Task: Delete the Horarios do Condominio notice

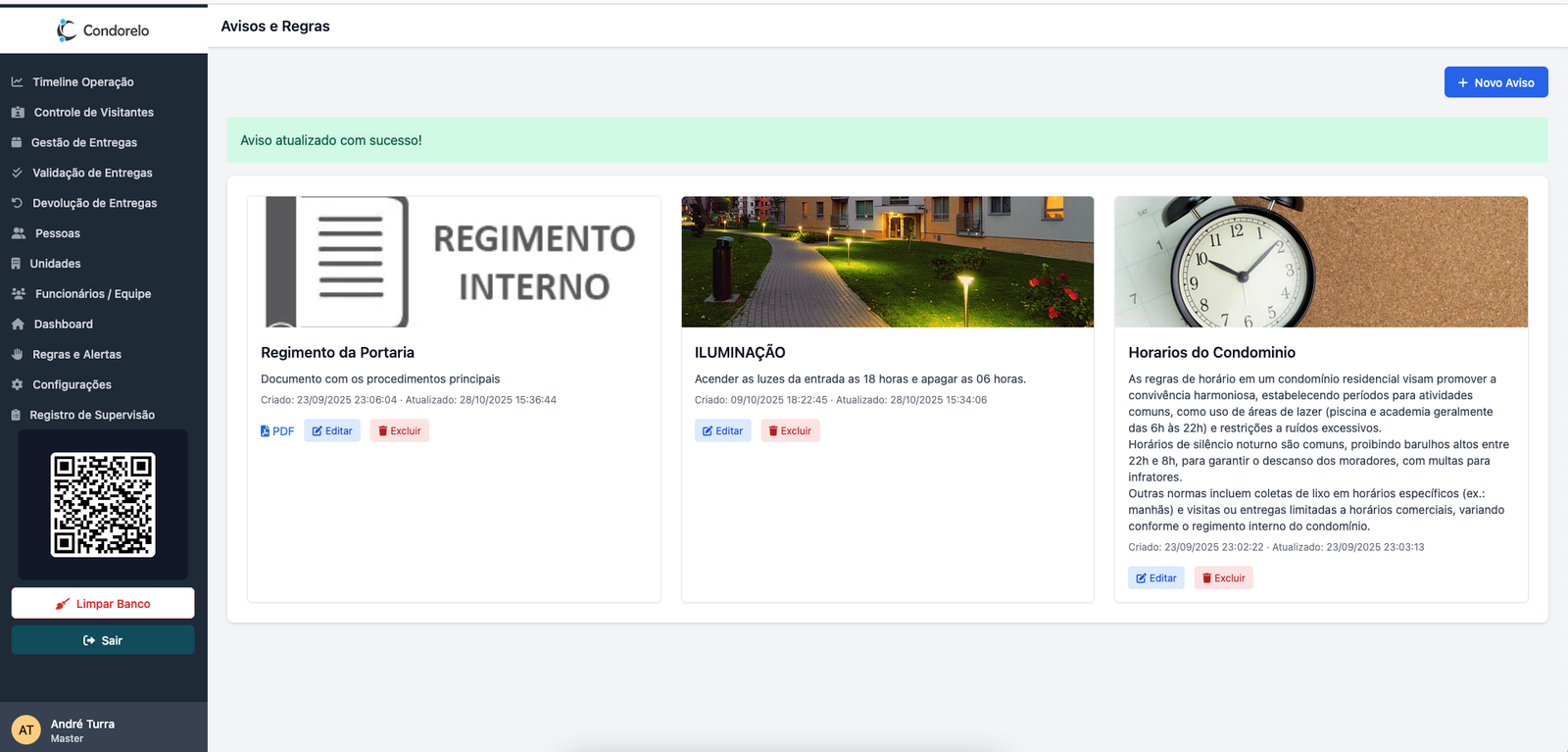Action: point(1224,578)
